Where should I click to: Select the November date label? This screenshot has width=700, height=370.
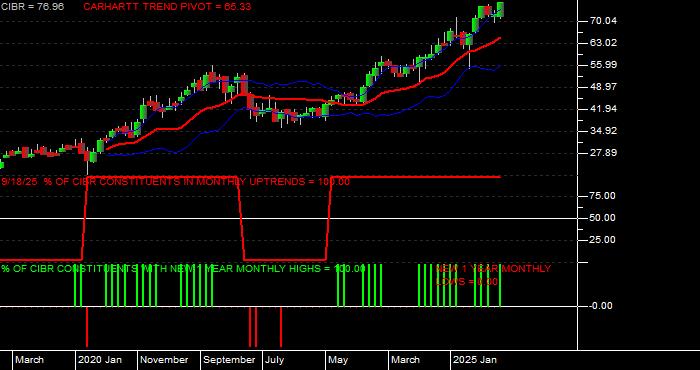click(165, 360)
